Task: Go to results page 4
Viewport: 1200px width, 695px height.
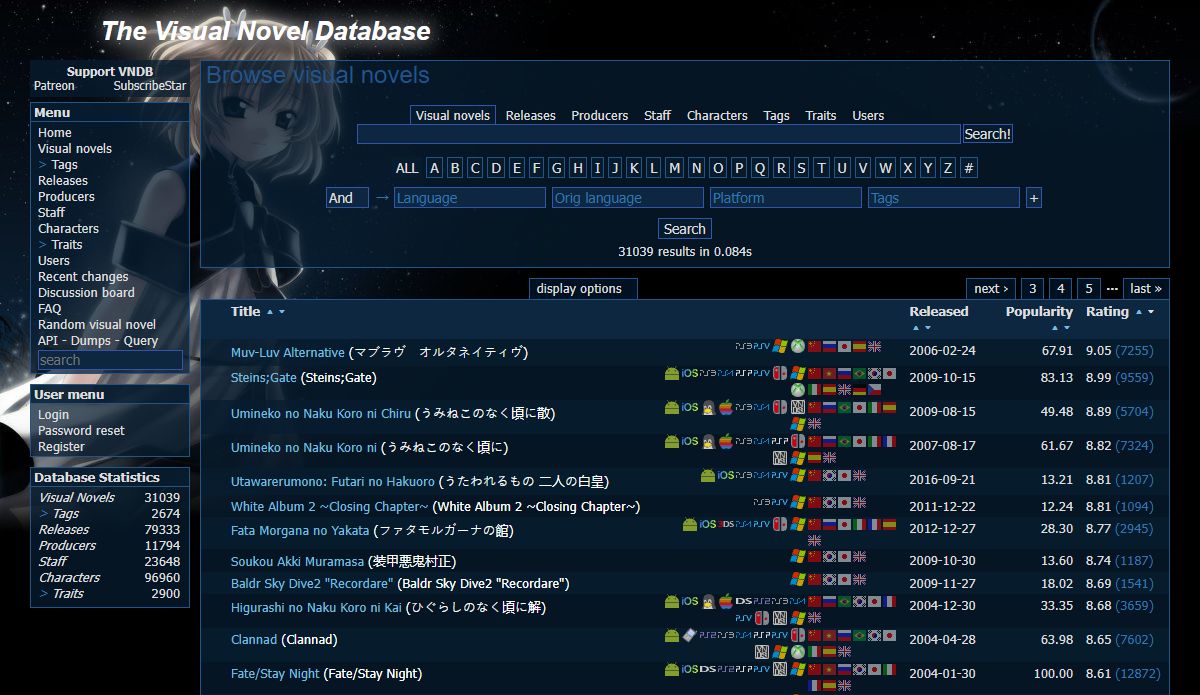Action: [x=1061, y=289]
